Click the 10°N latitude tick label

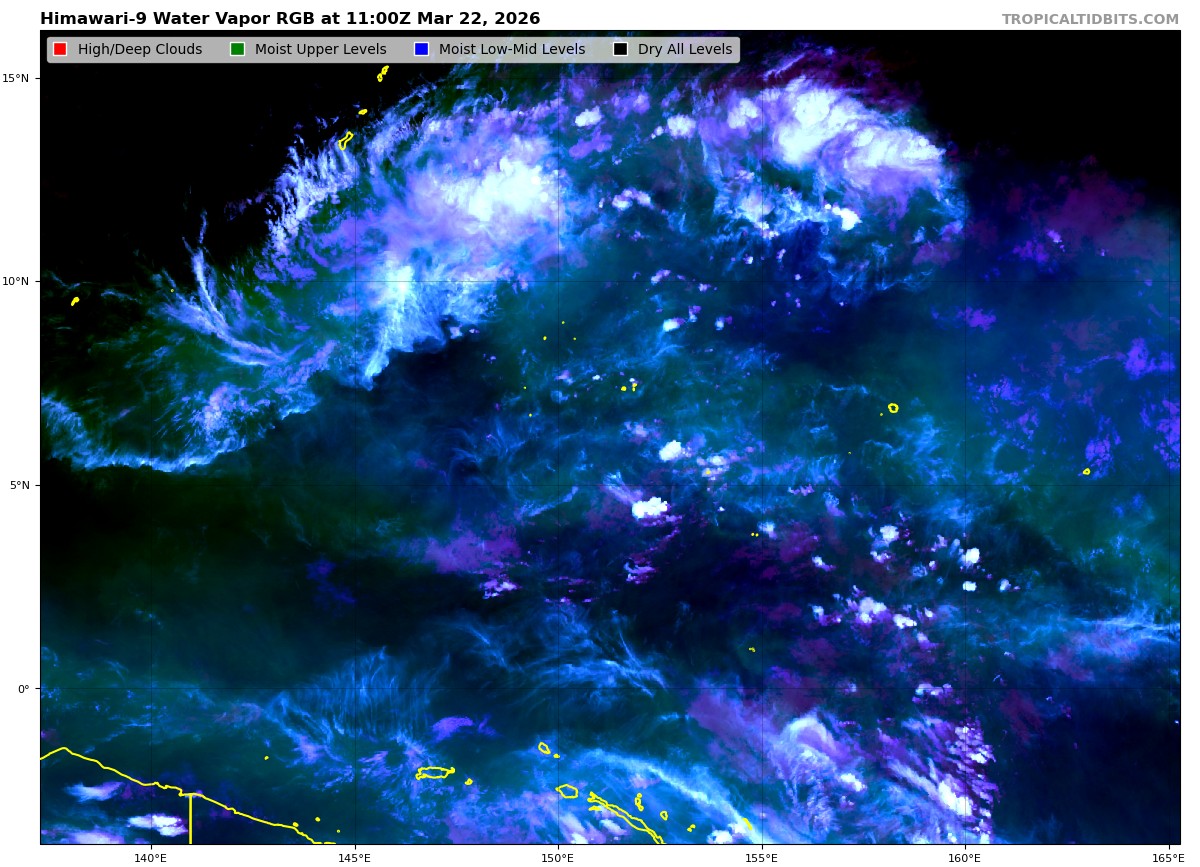click(20, 281)
